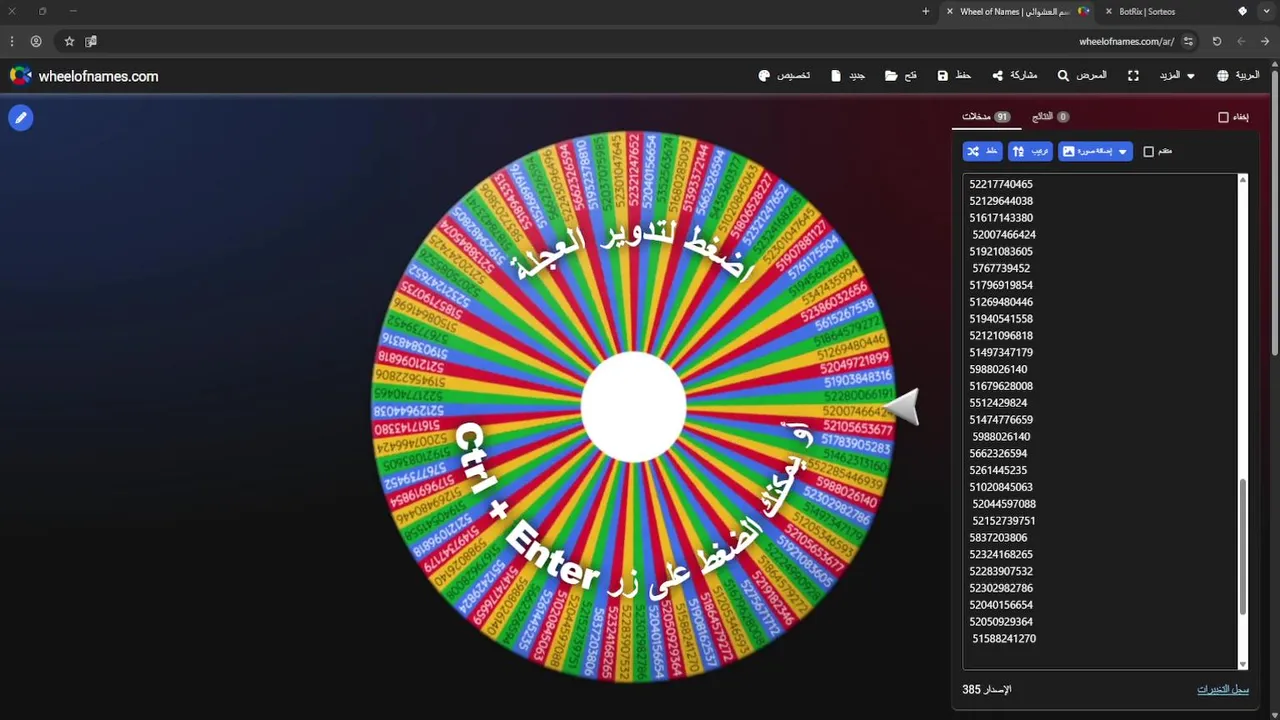Click entry 51940541558 in the list
This screenshot has height=720, width=1280.
pos(1001,319)
